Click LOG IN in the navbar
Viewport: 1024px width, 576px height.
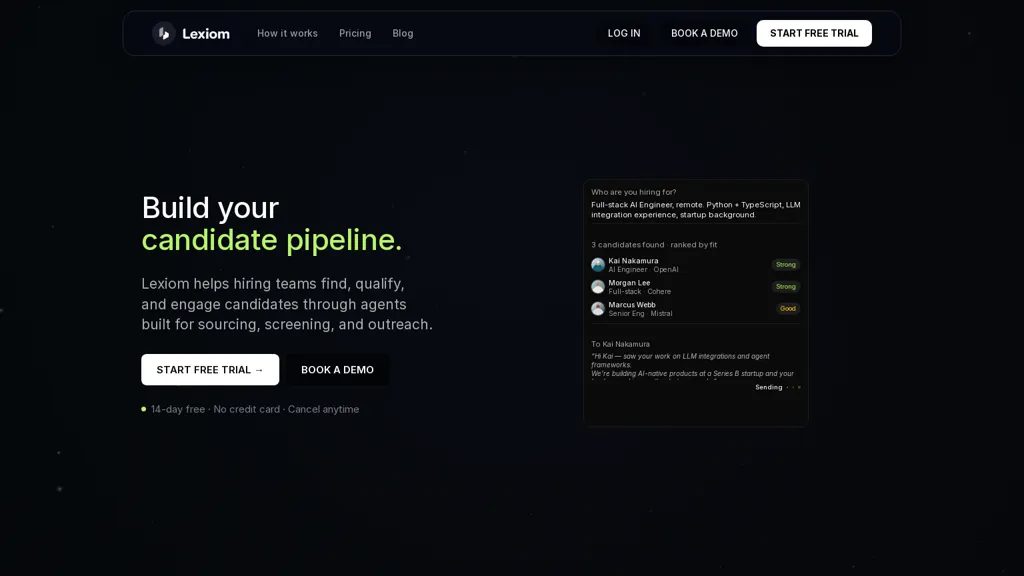click(x=624, y=33)
